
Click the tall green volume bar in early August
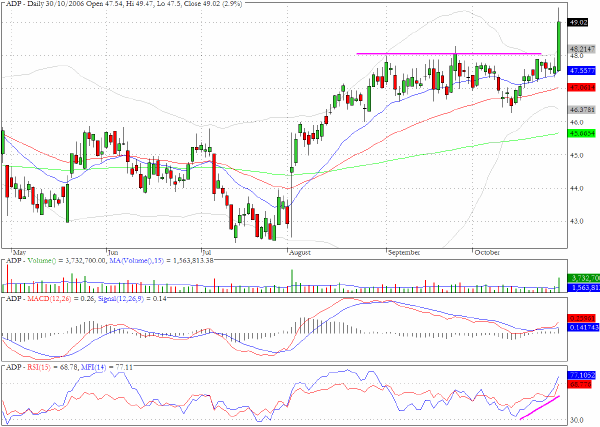pos(292,281)
